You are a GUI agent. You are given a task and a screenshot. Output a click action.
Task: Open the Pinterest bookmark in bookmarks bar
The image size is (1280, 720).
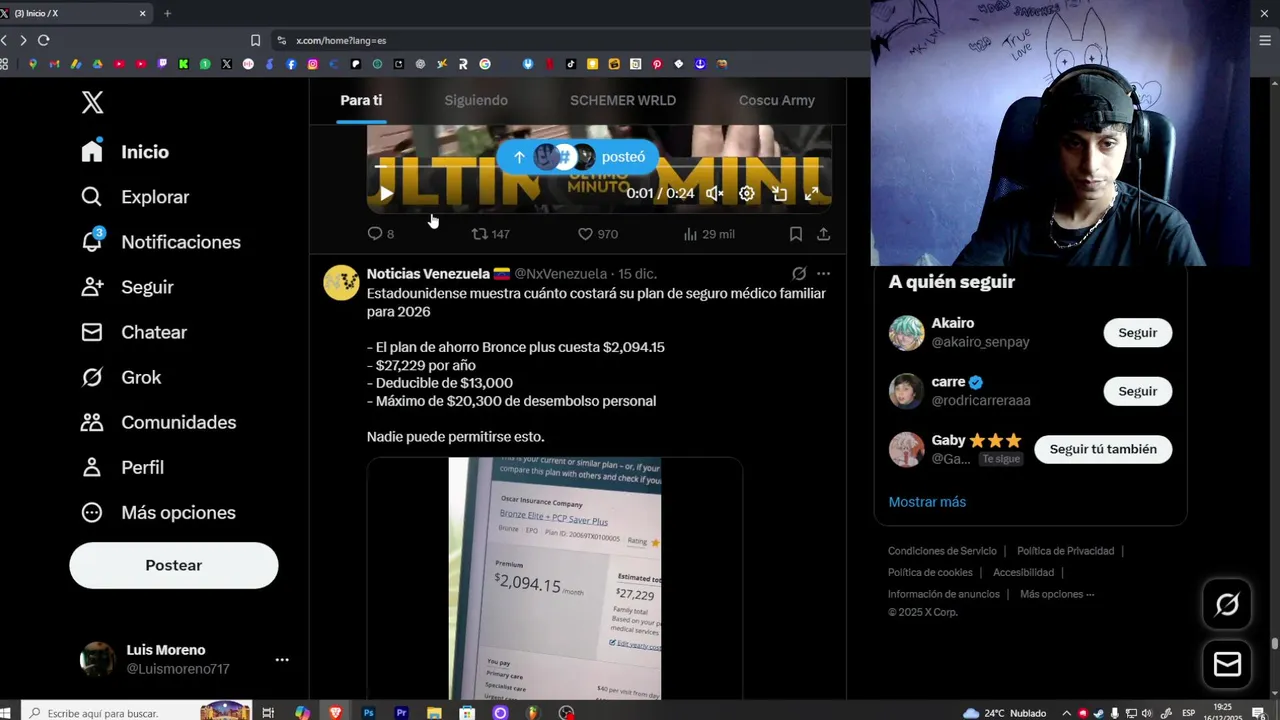click(657, 64)
